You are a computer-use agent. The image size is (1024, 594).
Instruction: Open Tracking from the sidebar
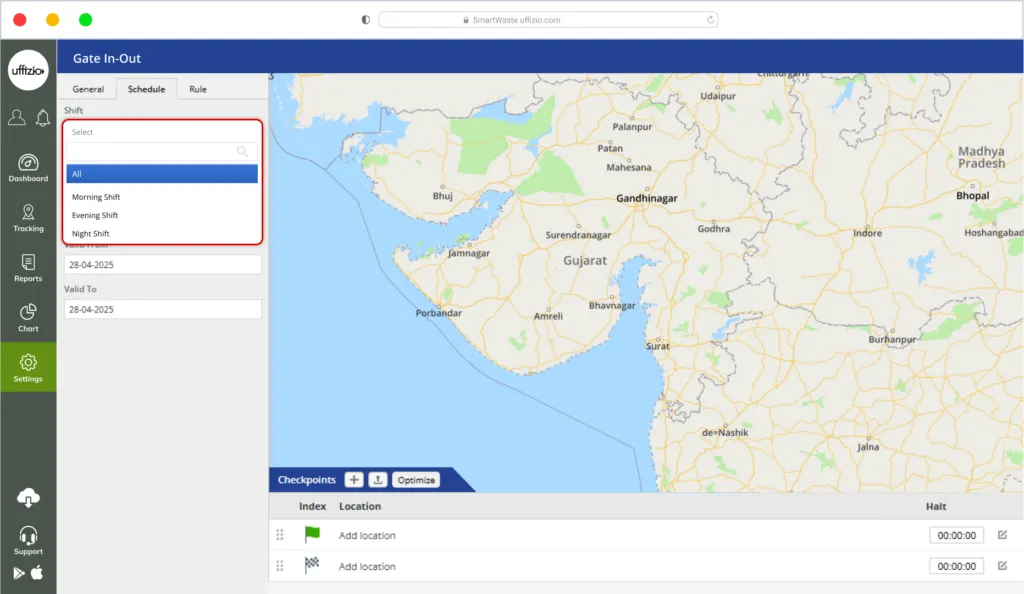click(28, 217)
